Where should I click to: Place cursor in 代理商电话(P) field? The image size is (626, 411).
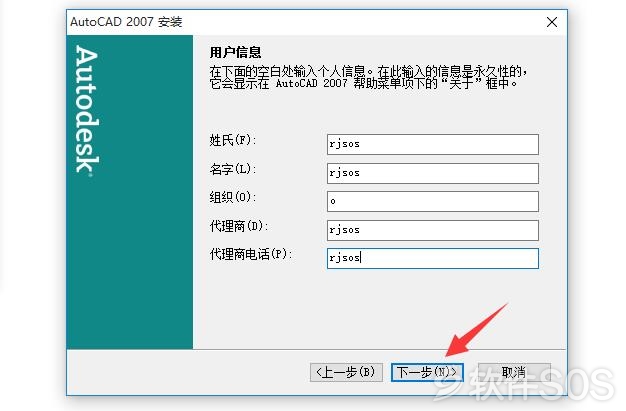[x=433, y=258]
